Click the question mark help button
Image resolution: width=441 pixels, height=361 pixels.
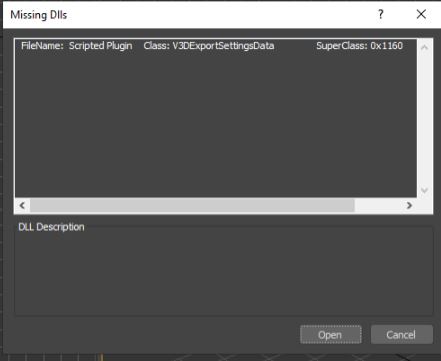381,14
